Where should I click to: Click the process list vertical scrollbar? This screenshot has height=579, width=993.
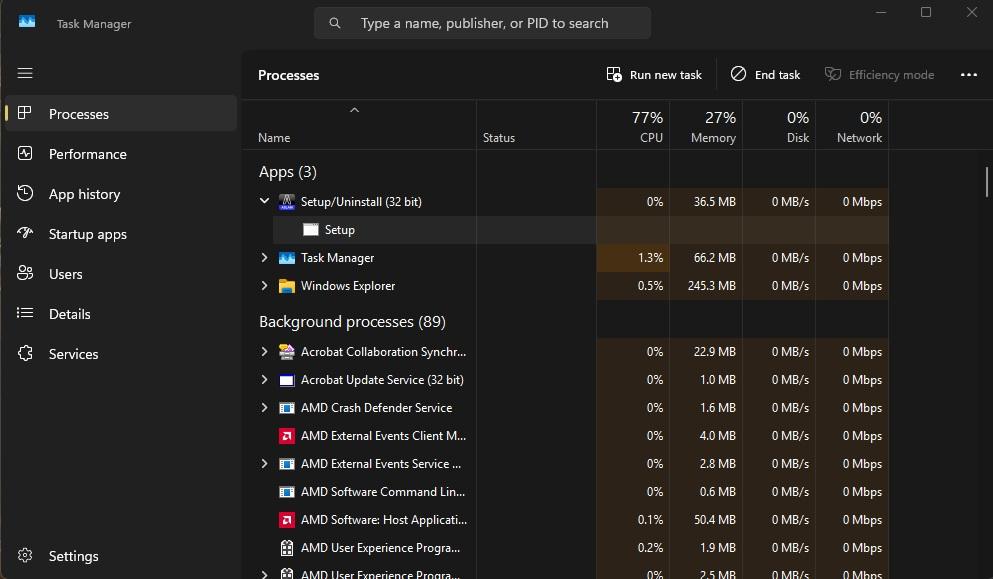(986, 182)
